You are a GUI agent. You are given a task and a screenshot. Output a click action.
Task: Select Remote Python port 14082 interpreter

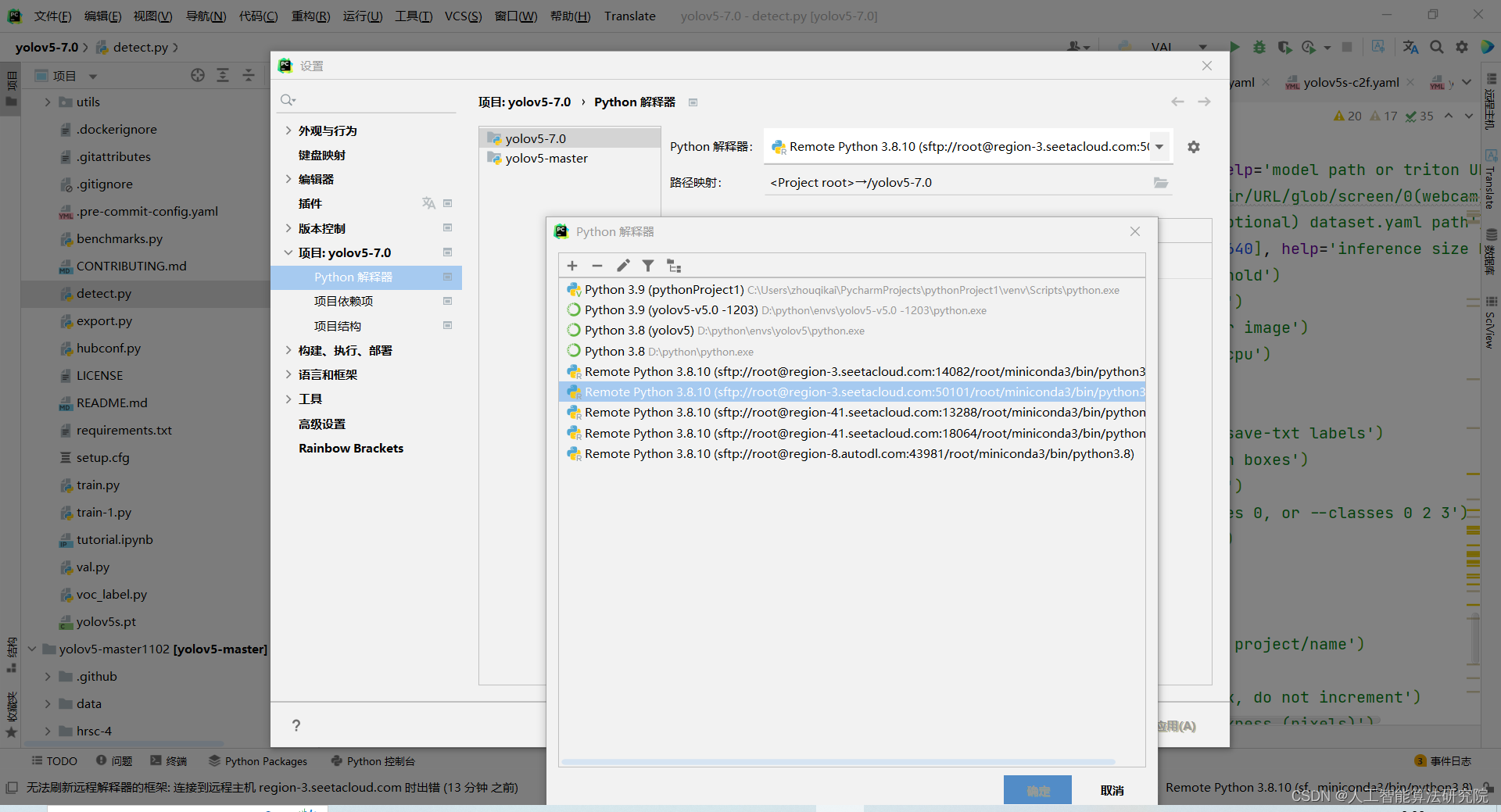852,372
